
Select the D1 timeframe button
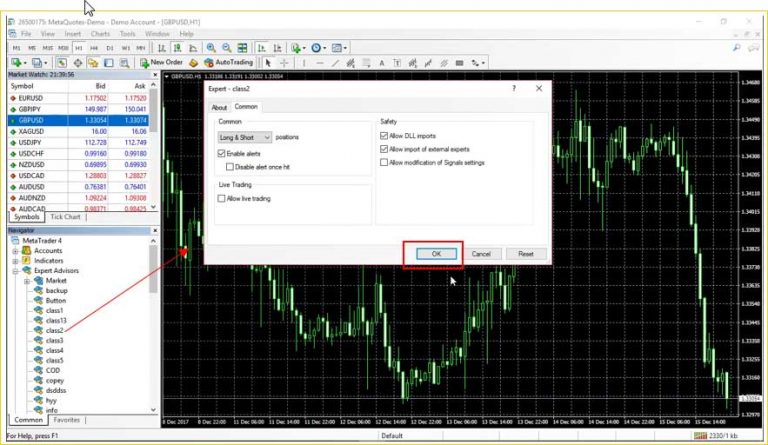[x=110, y=48]
